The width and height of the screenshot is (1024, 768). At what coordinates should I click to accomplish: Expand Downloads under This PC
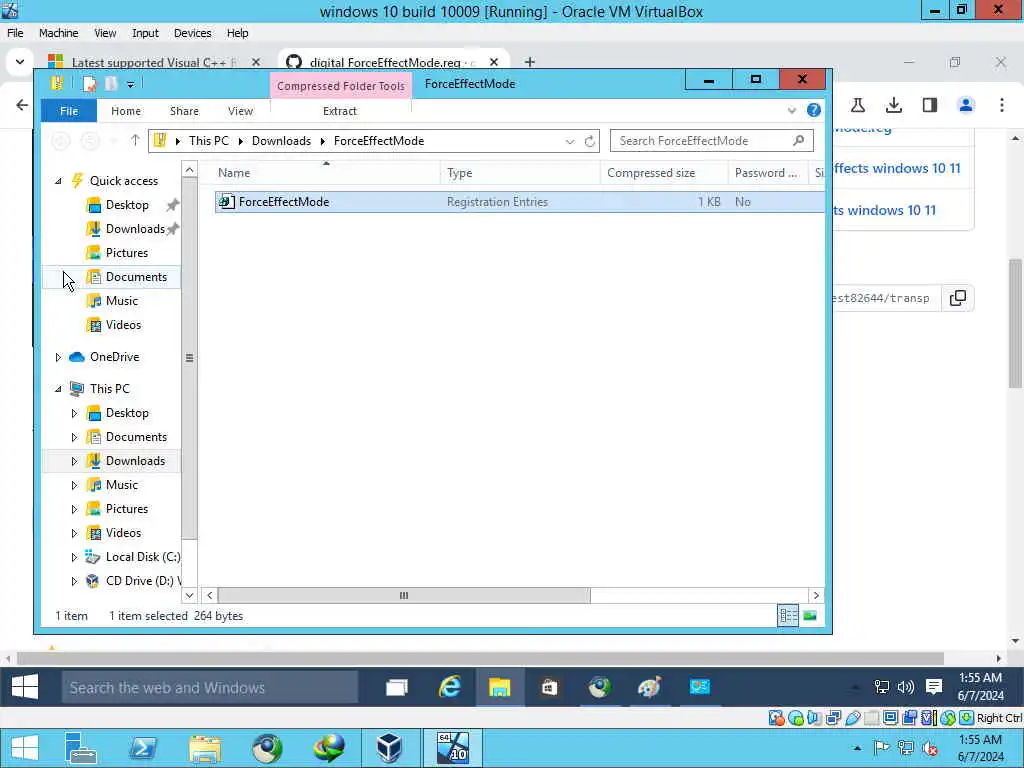click(x=74, y=461)
